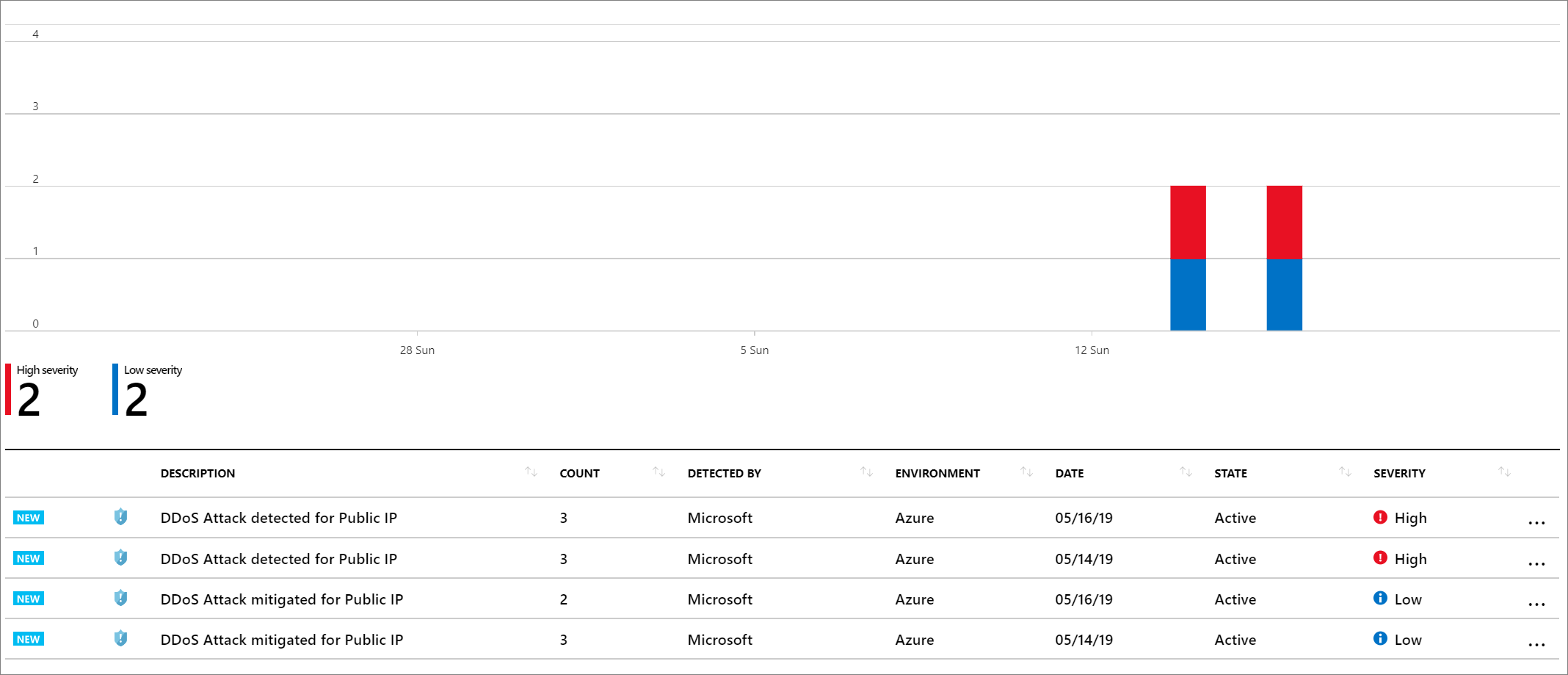Open ellipsis menu for last Low alert
Viewport: 1568px width, 675px height.
[x=1536, y=644]
